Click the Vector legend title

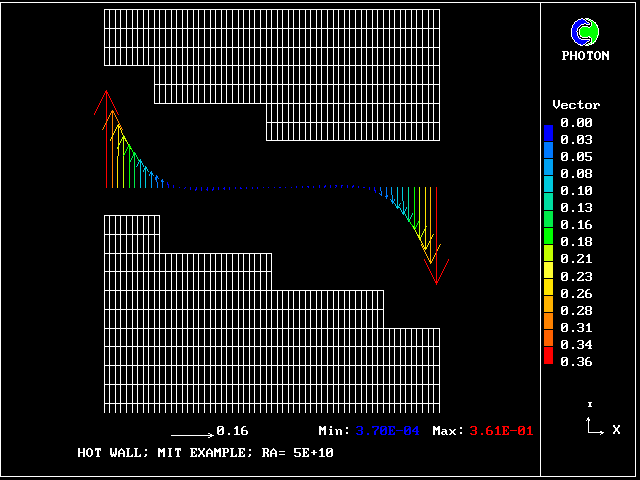576,105
